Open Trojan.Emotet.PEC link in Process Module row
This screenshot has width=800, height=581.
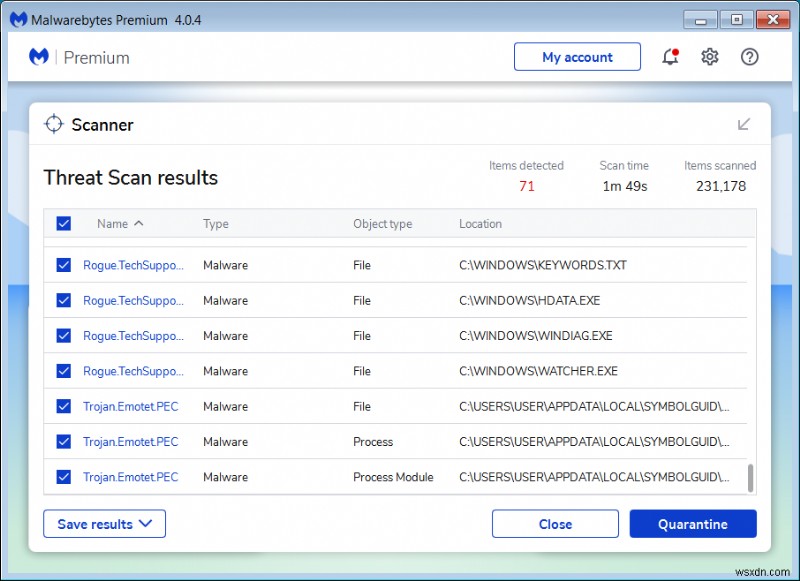click(x=131, y=477)
